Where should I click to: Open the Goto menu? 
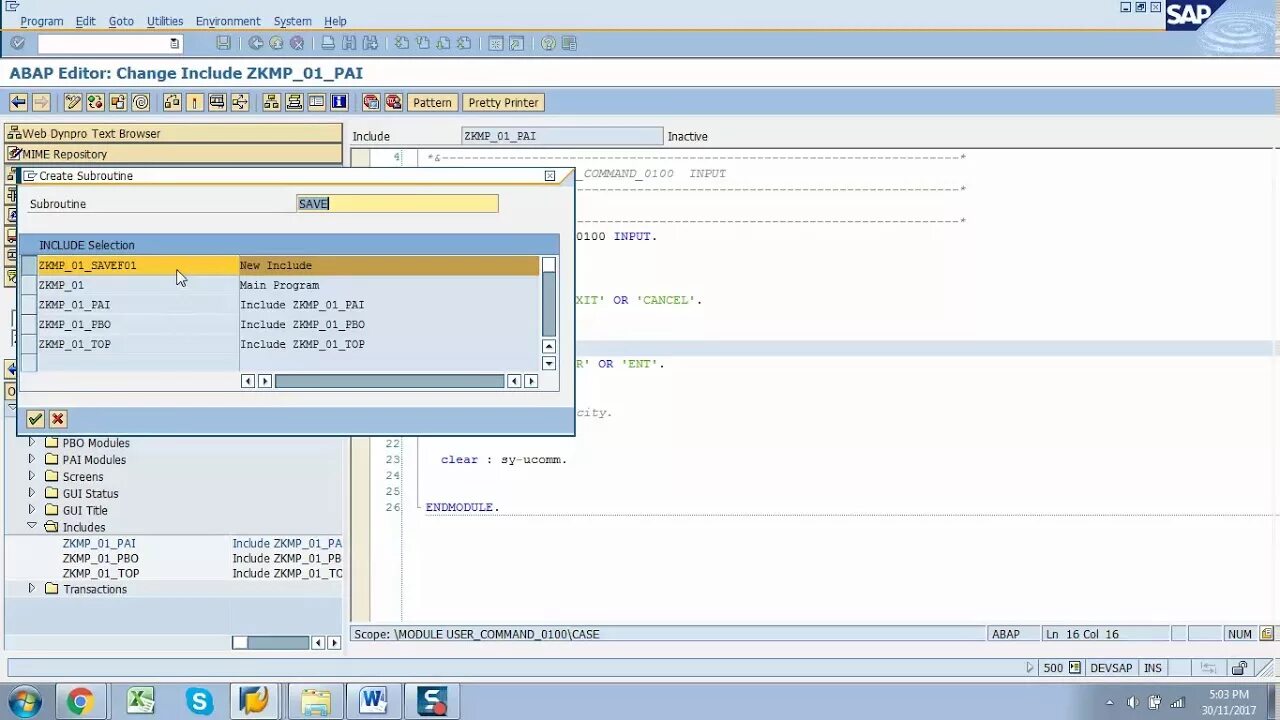(x=121, y=21)
